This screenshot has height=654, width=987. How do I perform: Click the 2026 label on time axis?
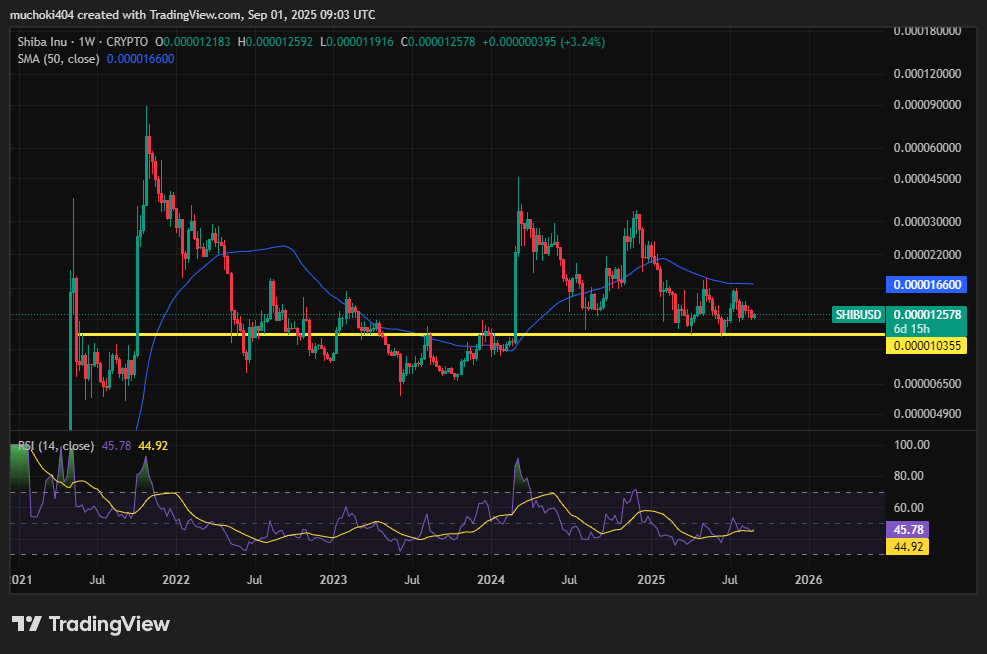coord(808,579)
